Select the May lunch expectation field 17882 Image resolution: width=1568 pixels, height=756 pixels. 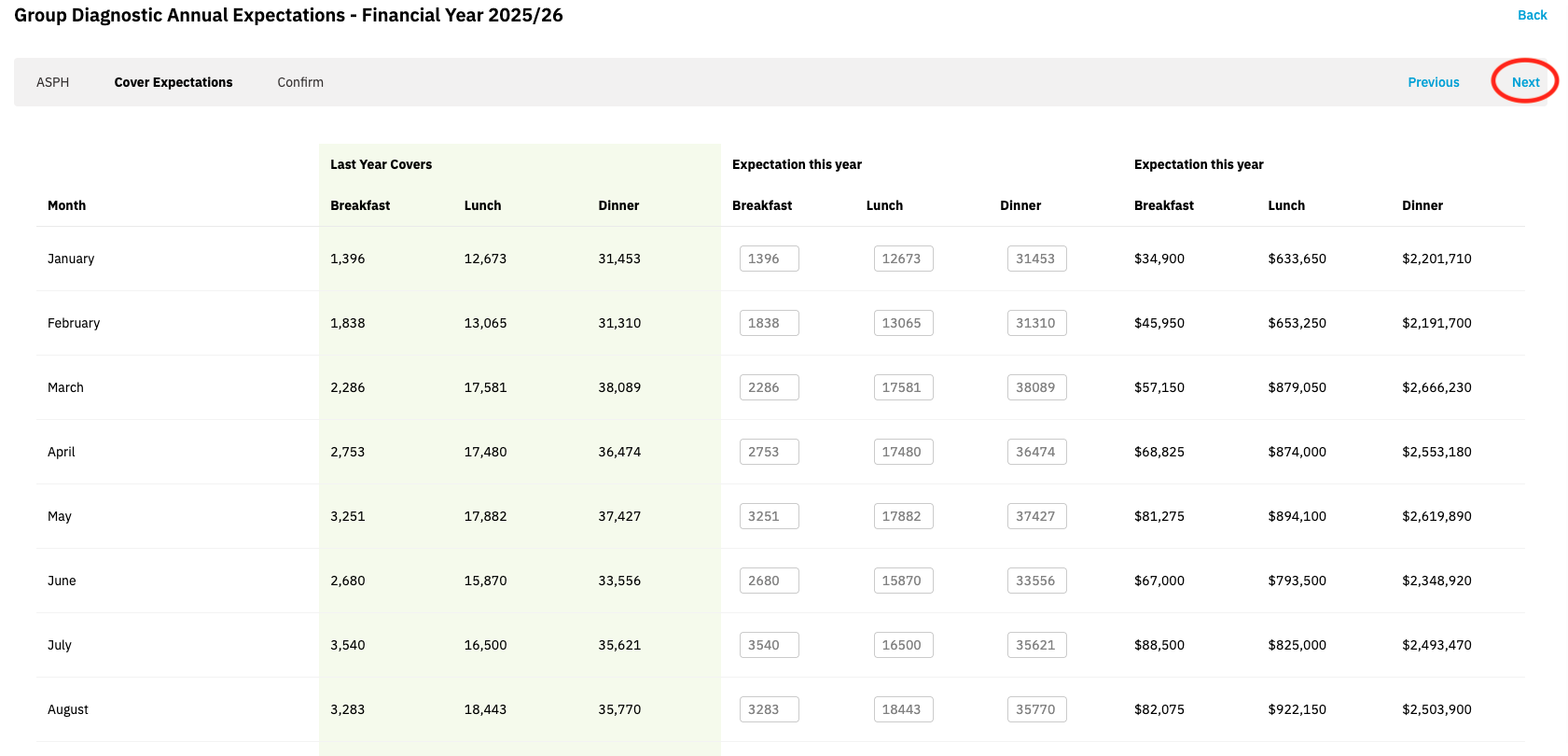click(x=903, y=516)
